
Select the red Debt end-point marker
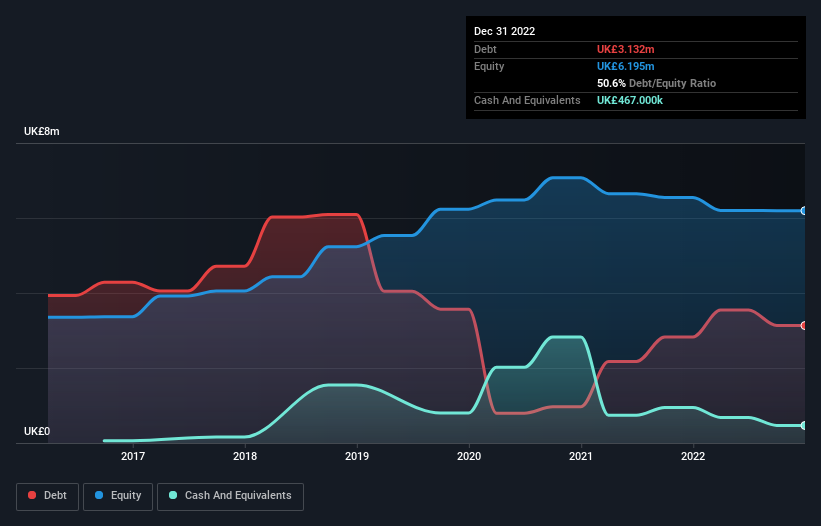804,326
